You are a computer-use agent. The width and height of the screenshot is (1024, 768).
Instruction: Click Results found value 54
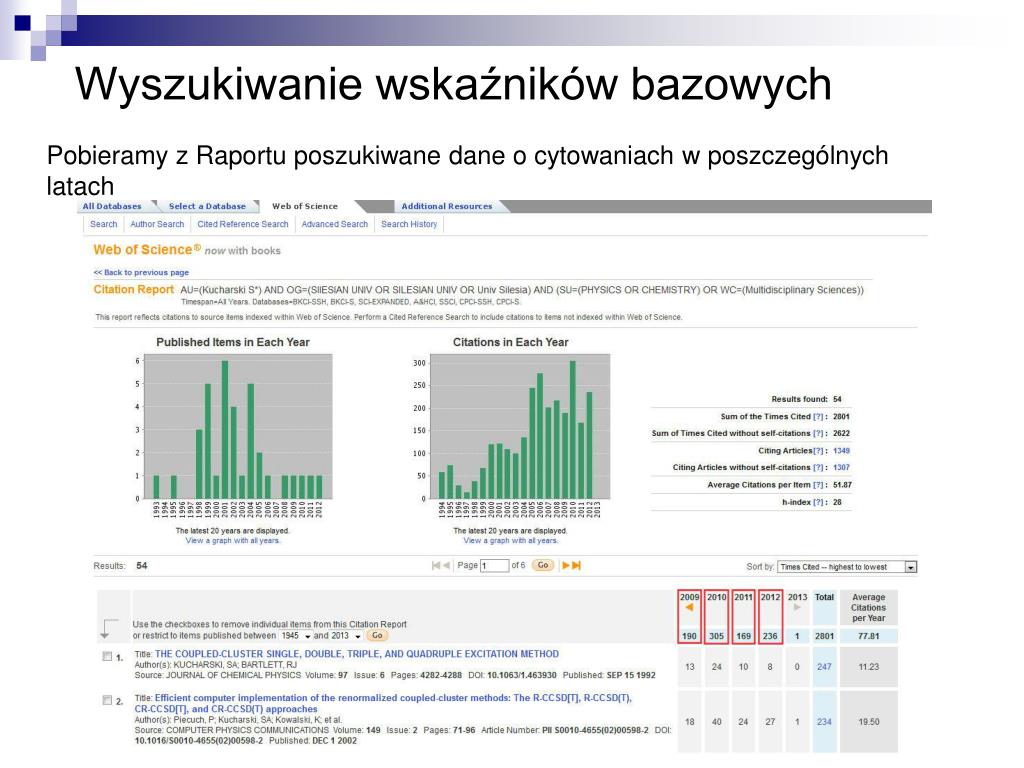click(x=837, y=399)
